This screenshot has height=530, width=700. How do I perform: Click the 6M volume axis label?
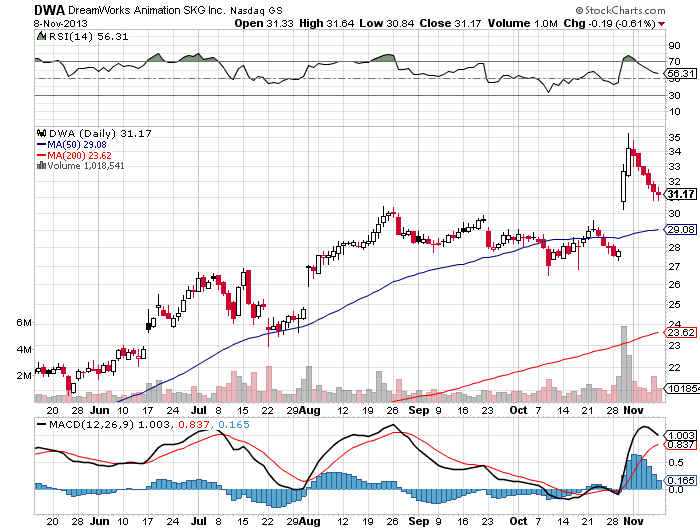click(24, 323)
